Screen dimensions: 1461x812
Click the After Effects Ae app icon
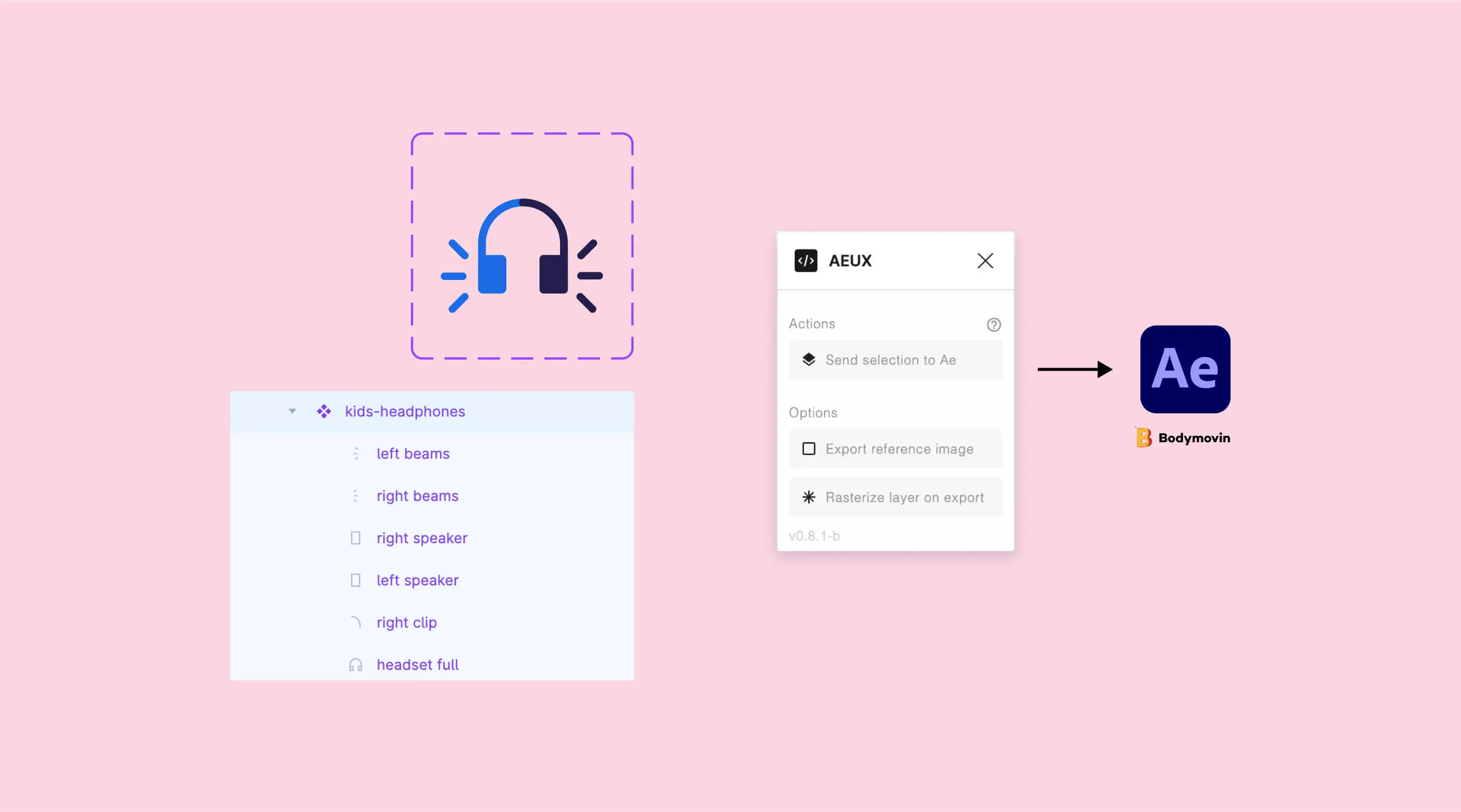click(1186, 369)
